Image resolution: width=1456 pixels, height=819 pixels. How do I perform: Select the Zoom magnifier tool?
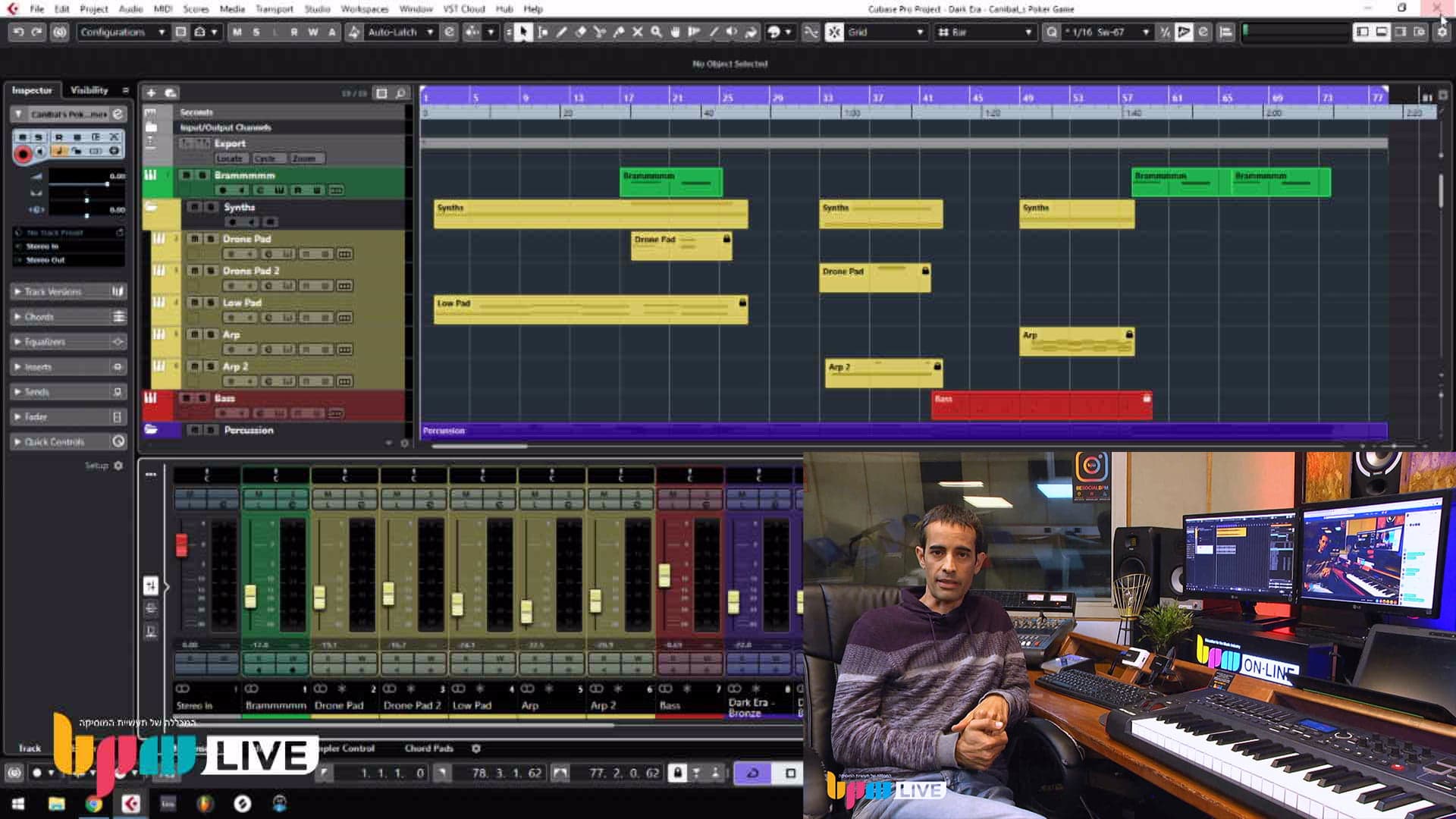[x=657, y=32]
